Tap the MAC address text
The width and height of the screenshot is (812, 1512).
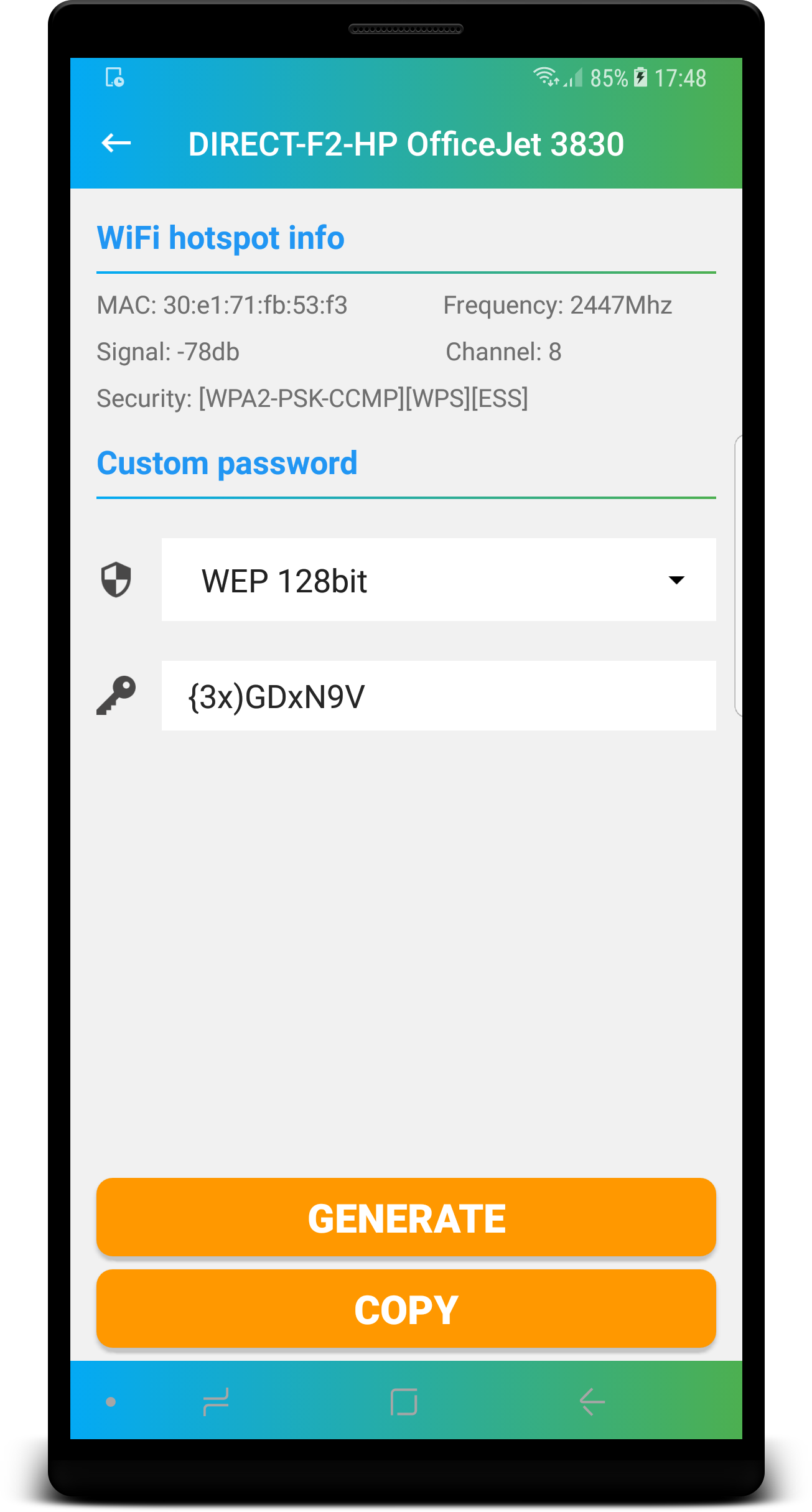coord(222,306)
